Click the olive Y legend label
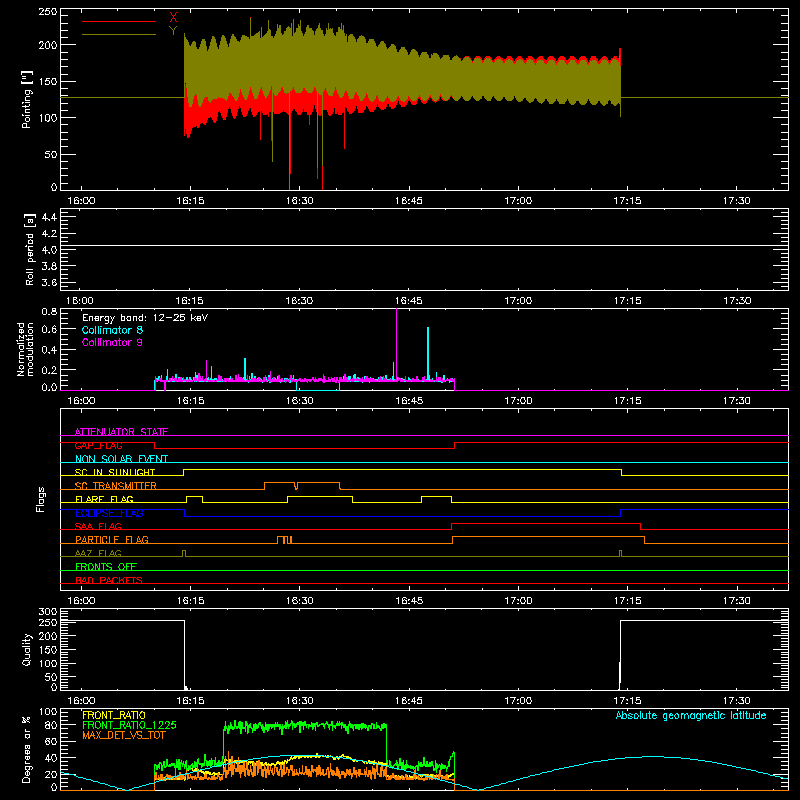Screen dimensions: 800x800 [x=173, y=31]
